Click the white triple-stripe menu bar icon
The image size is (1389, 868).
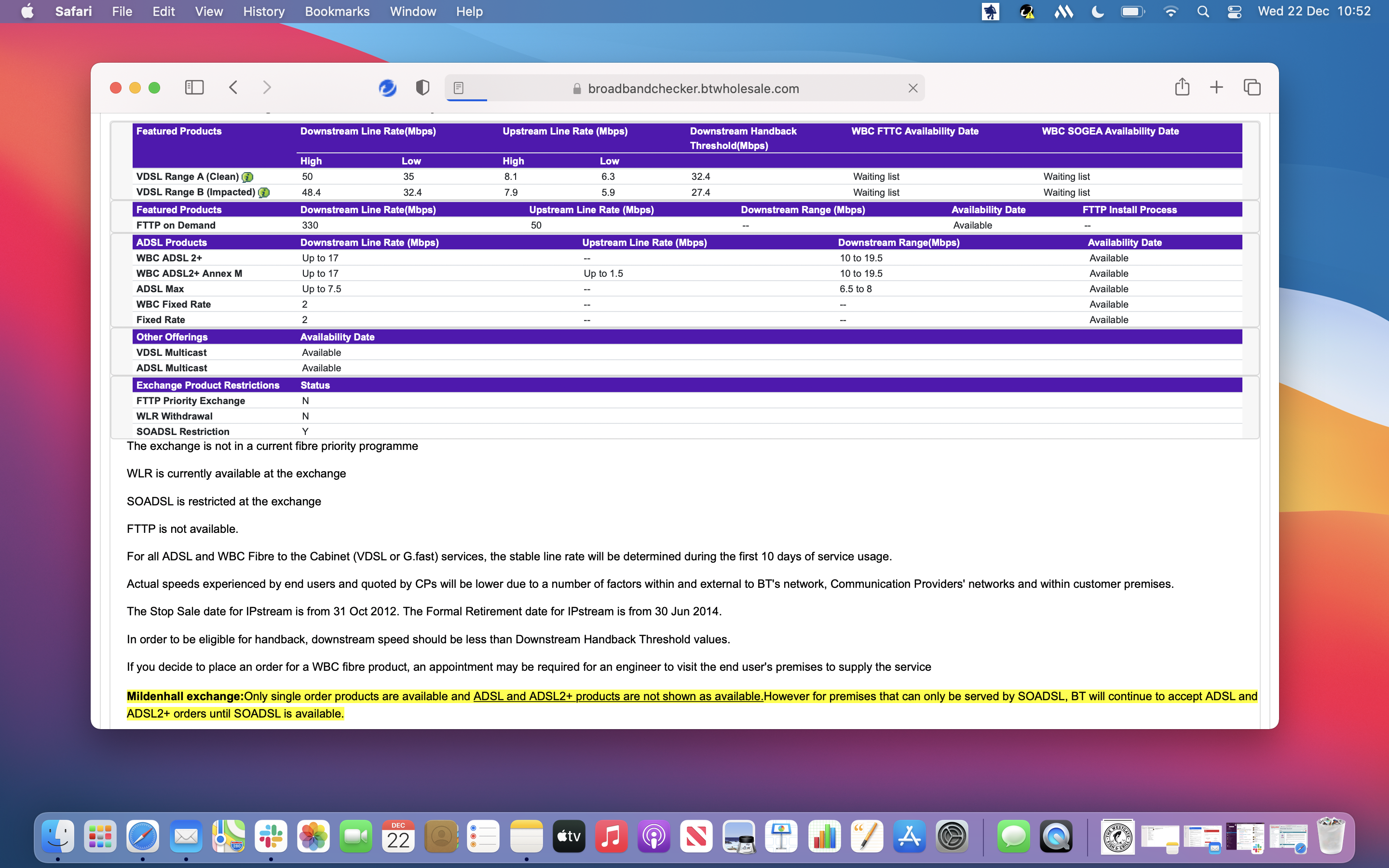click(x=1063, y=12)
